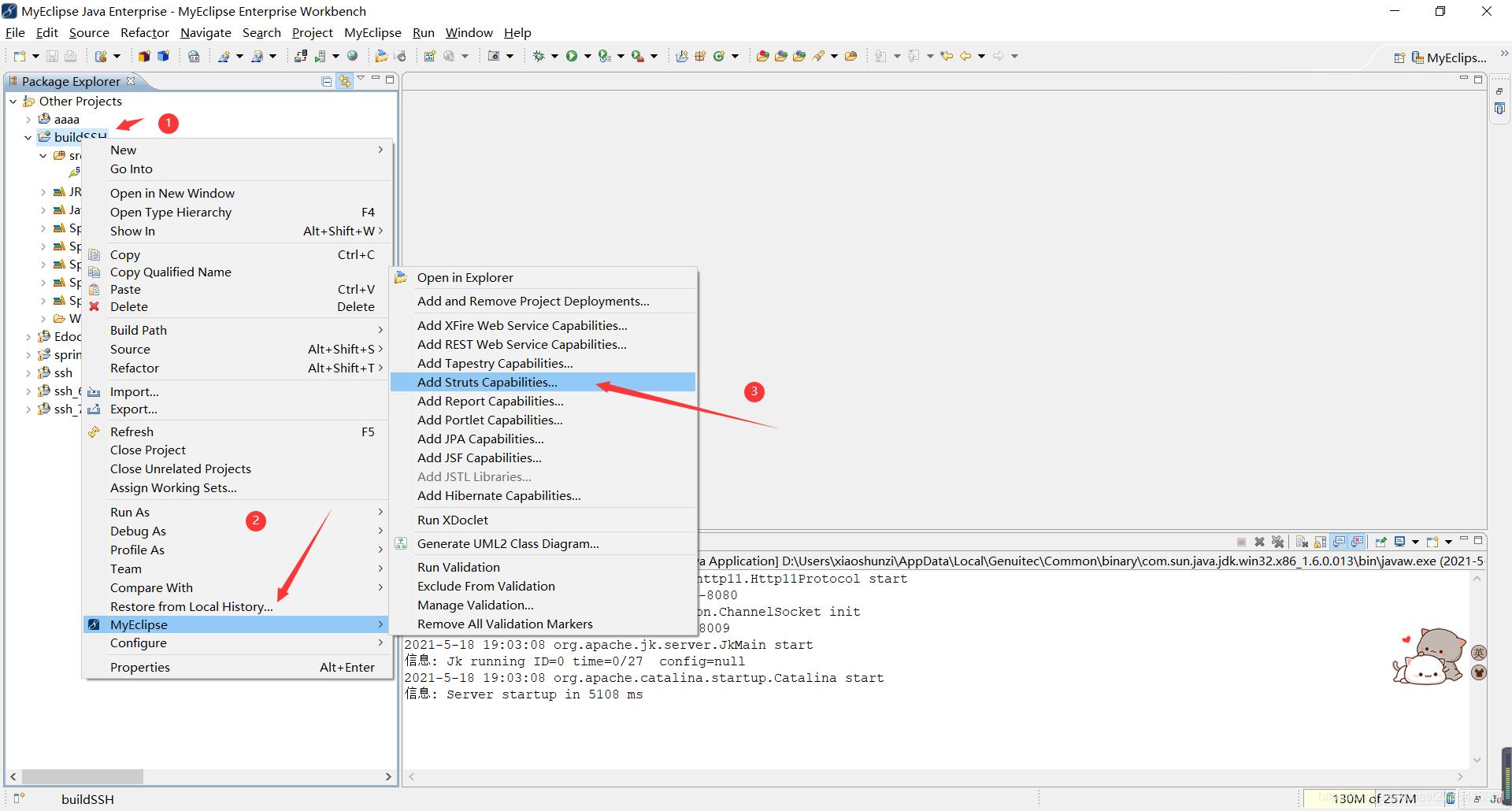Maximize the Package Explorer view
The width and height of the screenshot is (1512, 811).
coord(390,80)
